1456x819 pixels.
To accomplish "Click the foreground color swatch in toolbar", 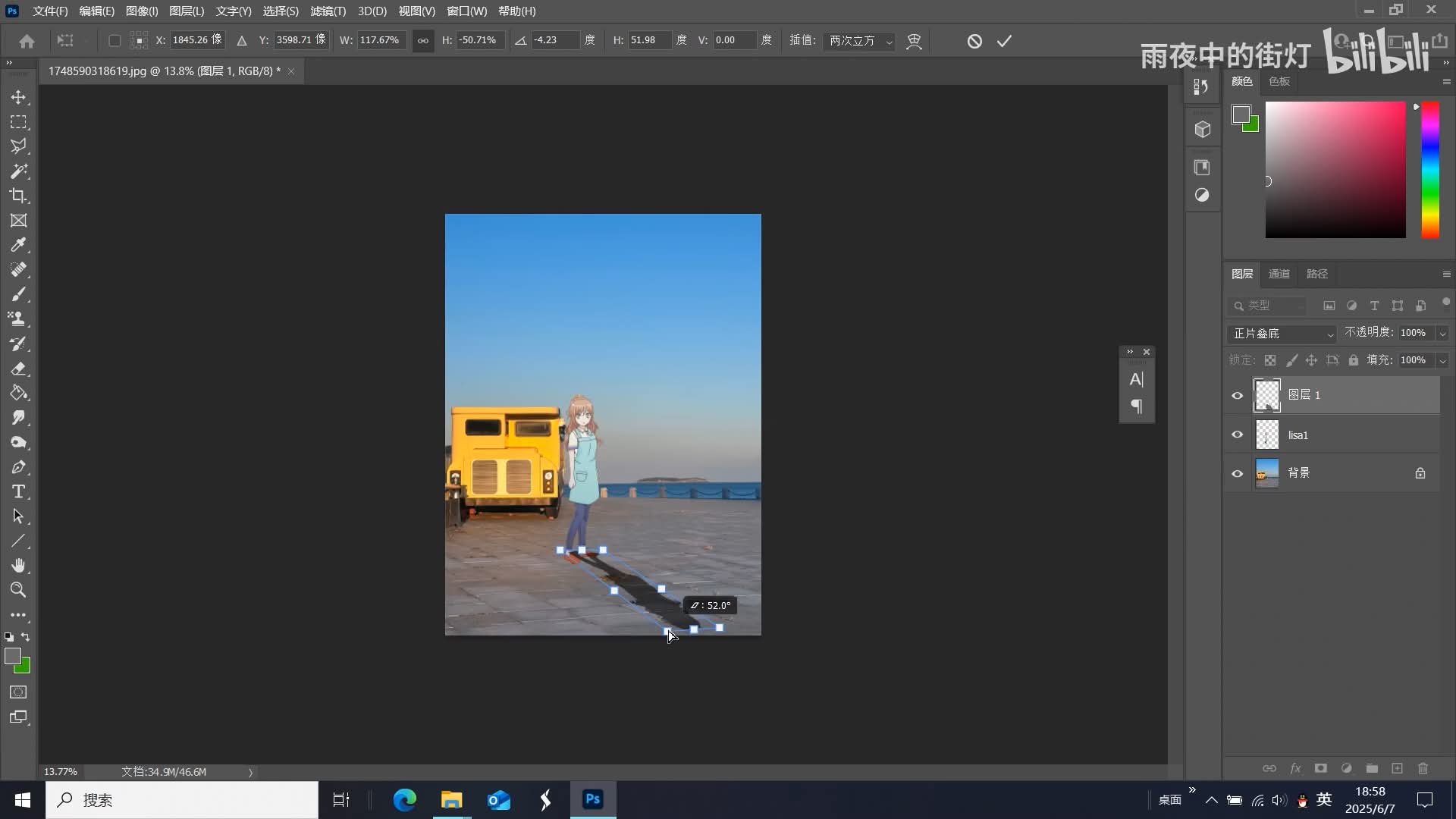I will [13, 657].
